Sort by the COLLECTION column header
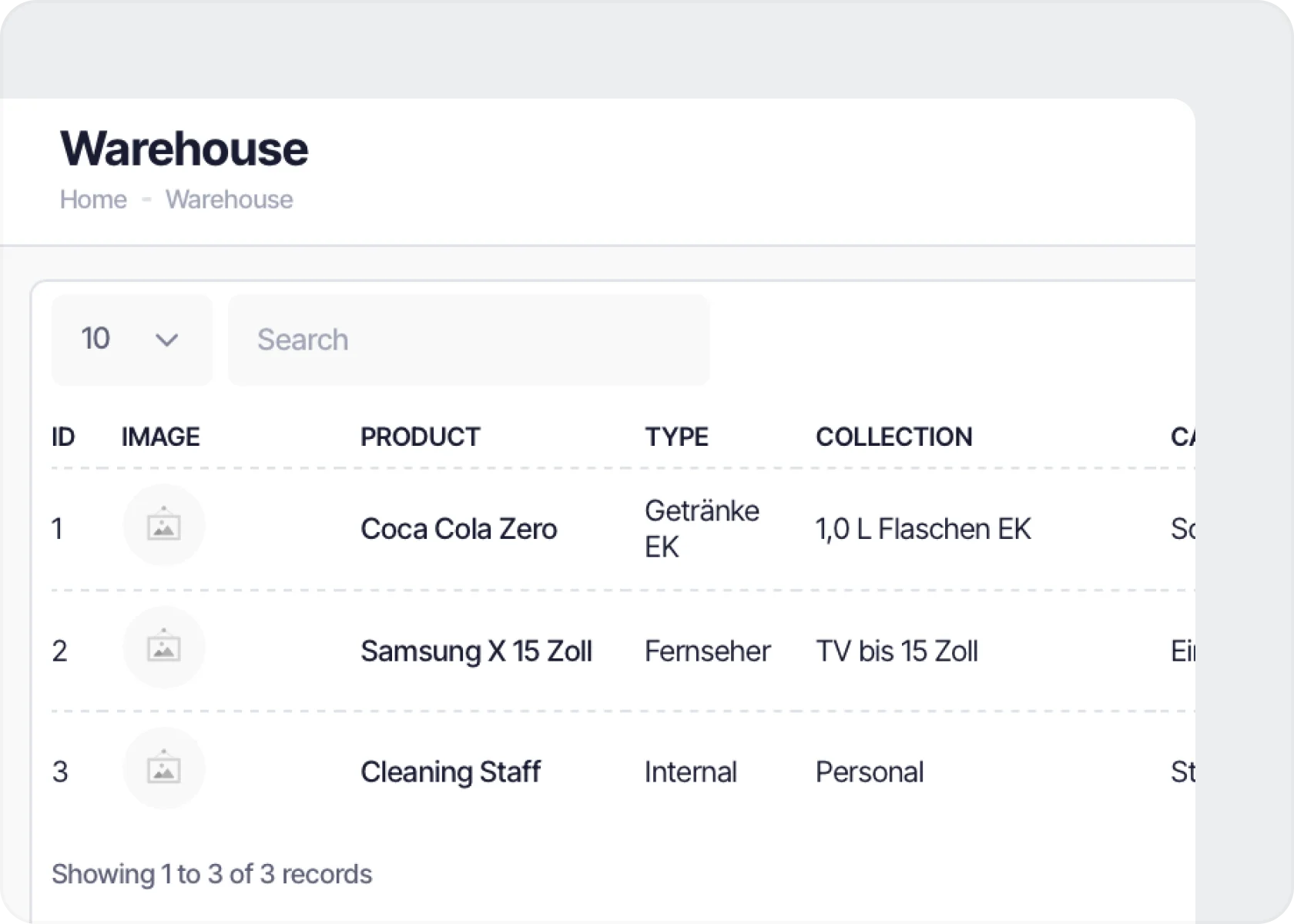 click(894, 437)
